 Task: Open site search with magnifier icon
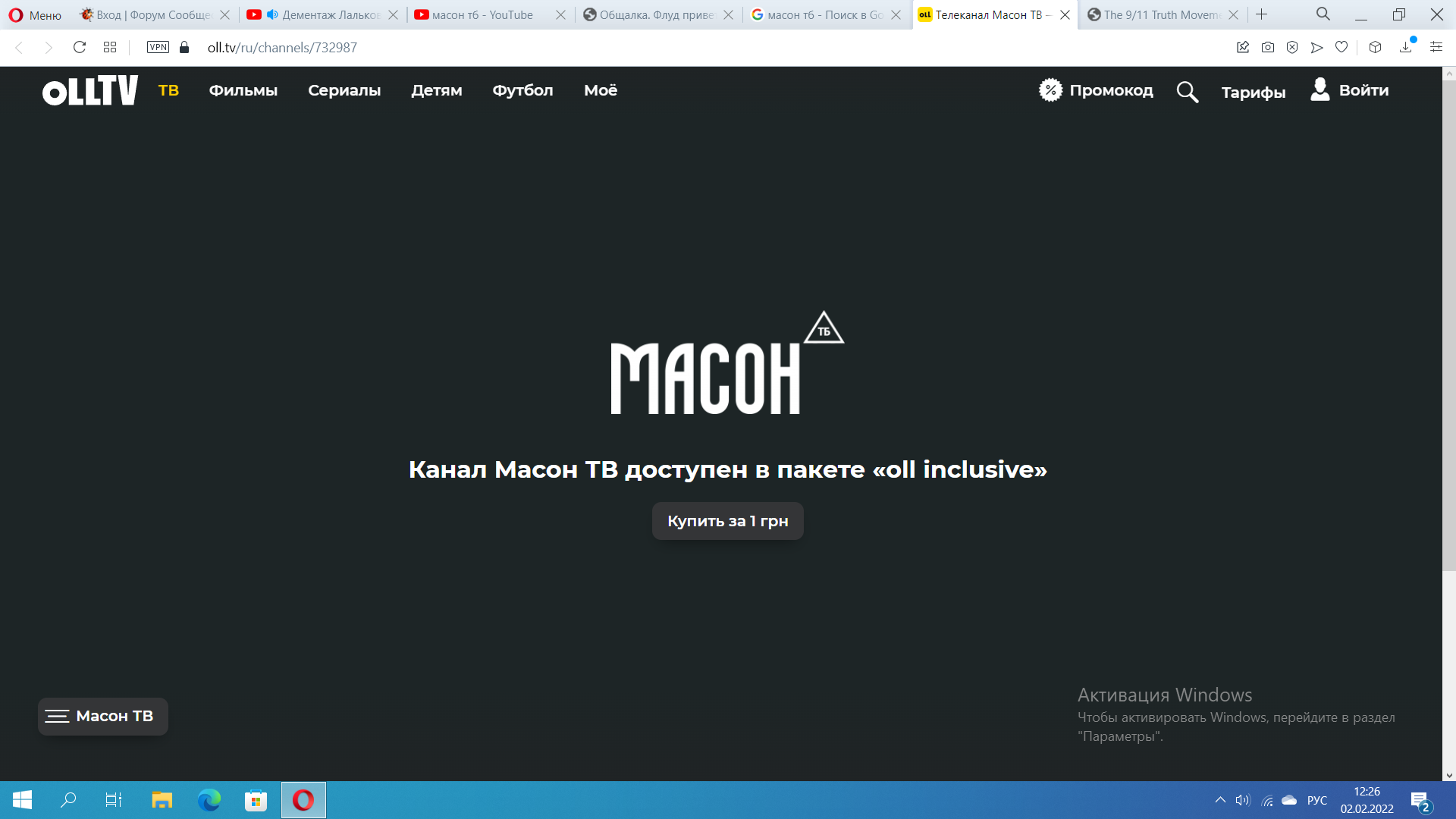coord(1188,92)
